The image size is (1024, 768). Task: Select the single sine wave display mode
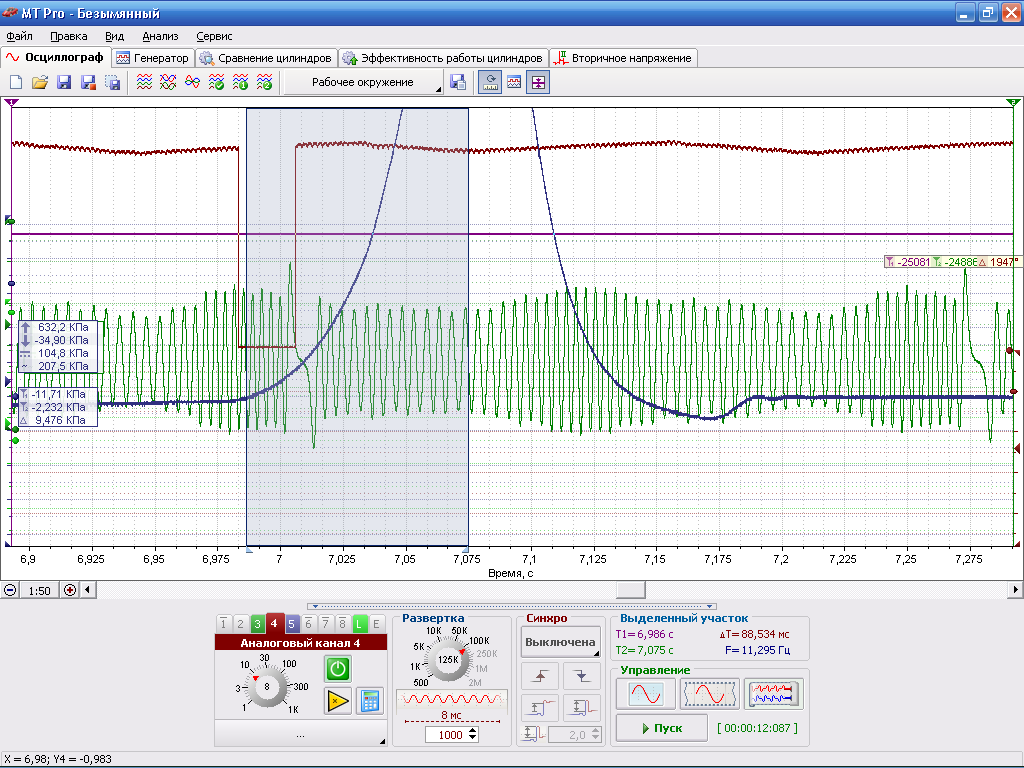coord(646,694)
